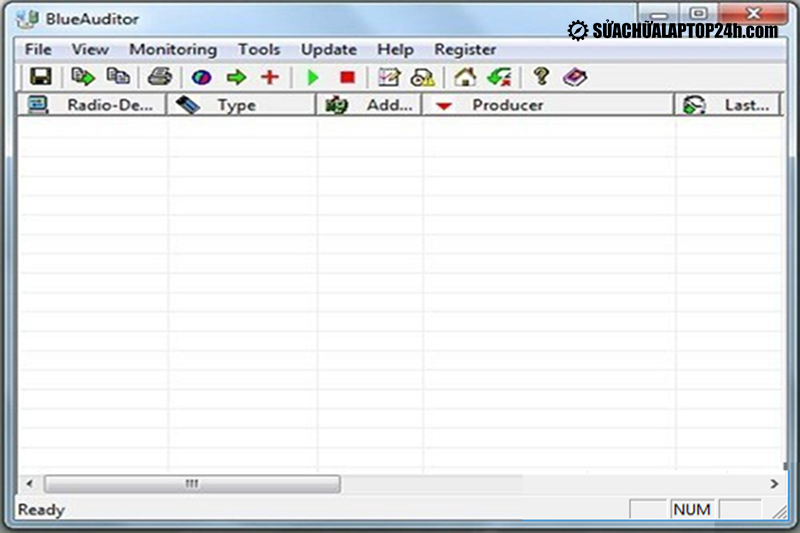Click the red plus add icon
The width and height of the screenshot is (800, 533).
tap(269, 77)
